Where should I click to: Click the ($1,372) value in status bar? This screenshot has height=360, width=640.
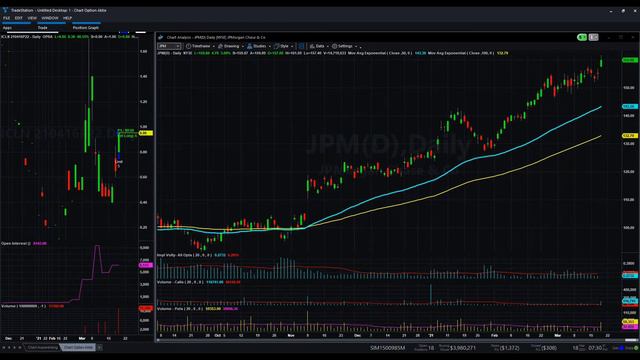coord(510,348)
